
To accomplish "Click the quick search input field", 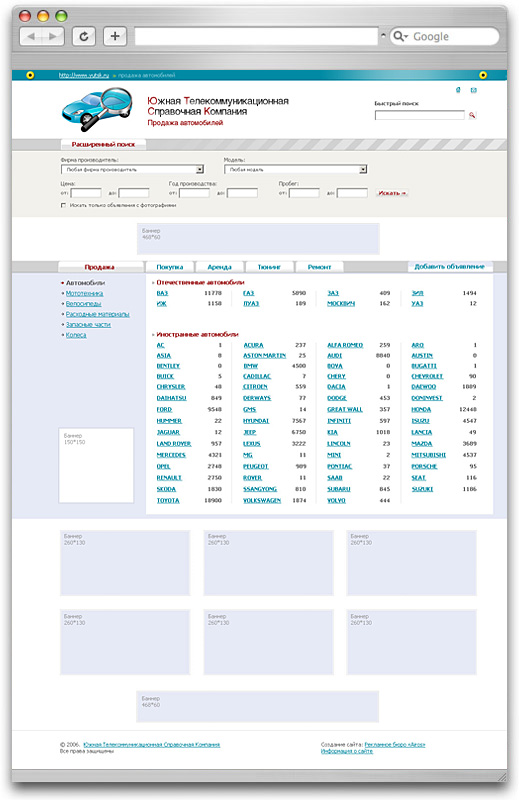I will 419,115.
